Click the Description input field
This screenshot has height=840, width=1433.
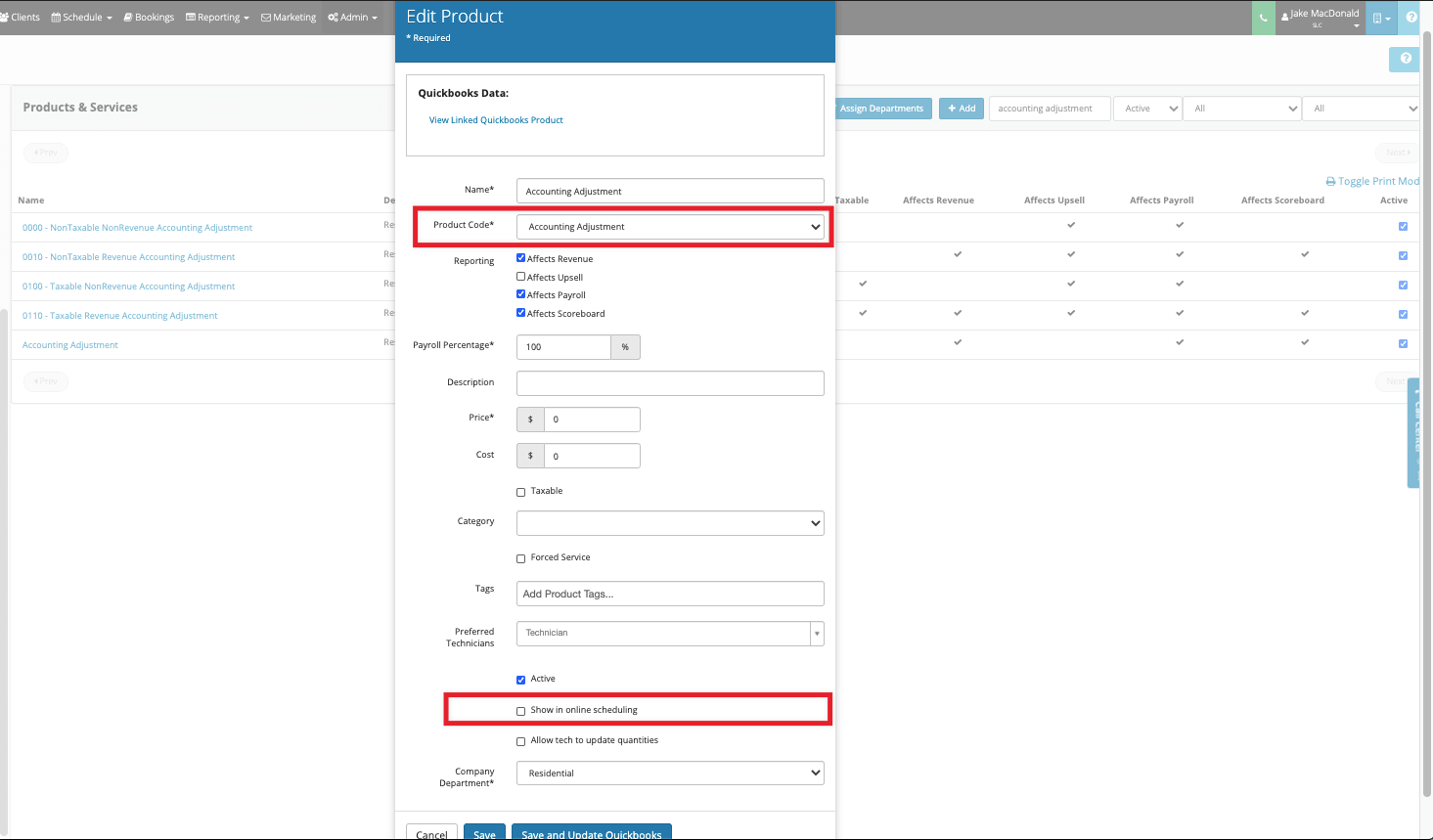pyautogui.click(x=670, y=383)
